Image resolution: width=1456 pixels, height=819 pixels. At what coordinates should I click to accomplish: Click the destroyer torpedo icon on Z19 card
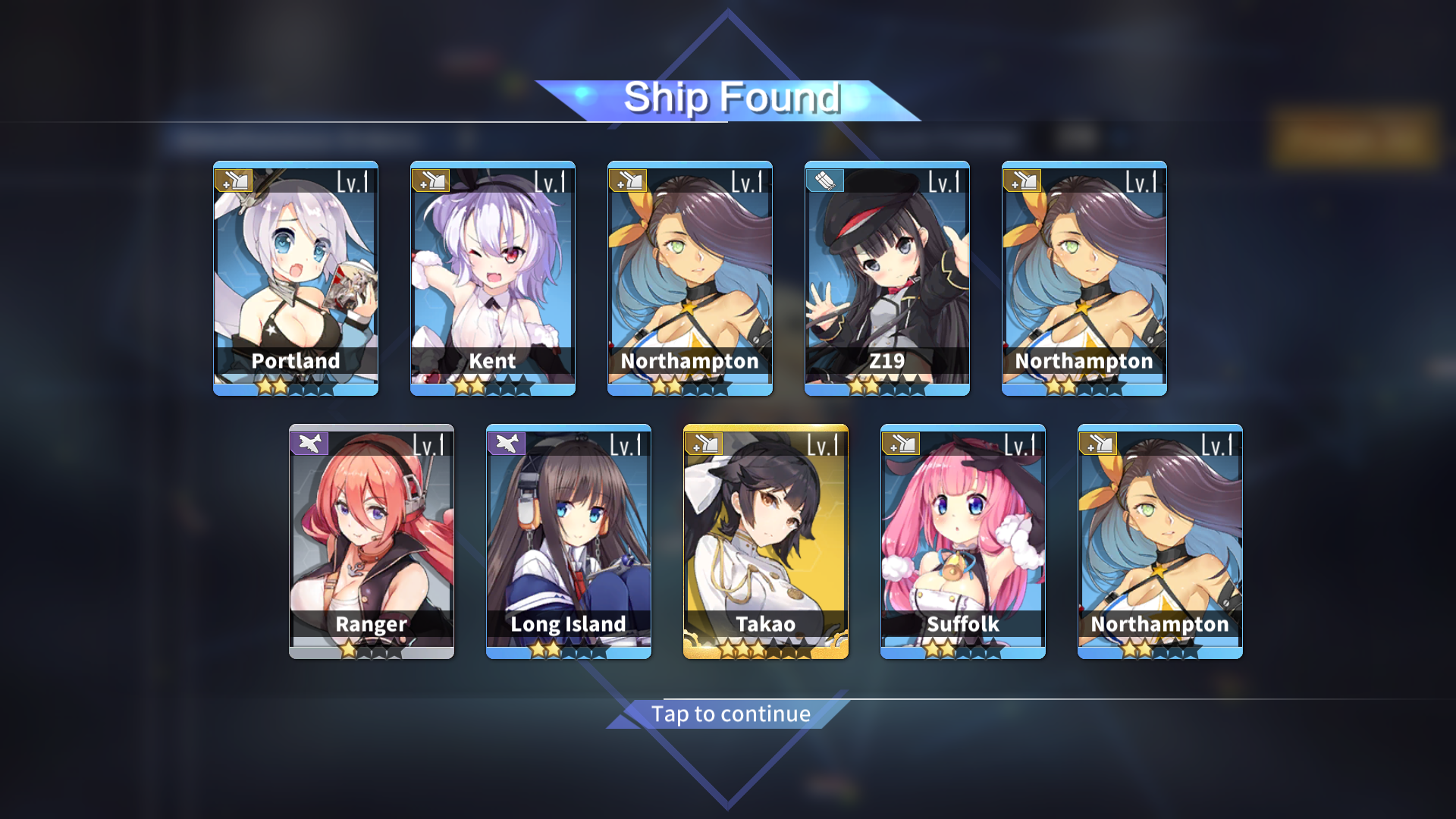[x=825, y=180]
